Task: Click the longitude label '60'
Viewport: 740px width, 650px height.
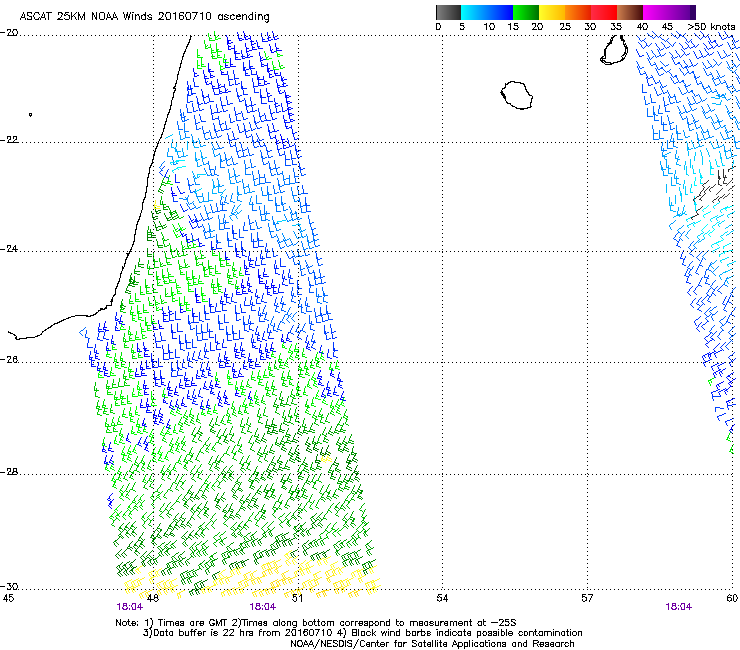Action: click(x=732, y=599)
